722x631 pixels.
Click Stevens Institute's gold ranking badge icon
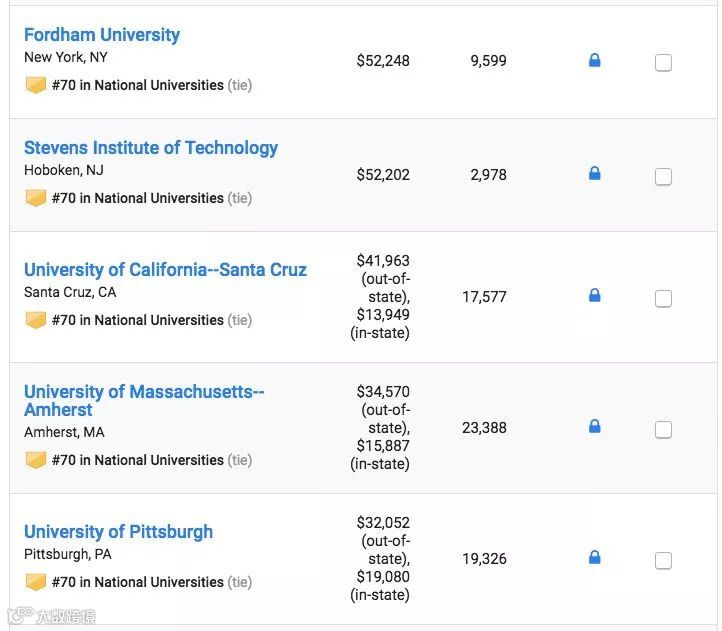click(x=36, y=198)
